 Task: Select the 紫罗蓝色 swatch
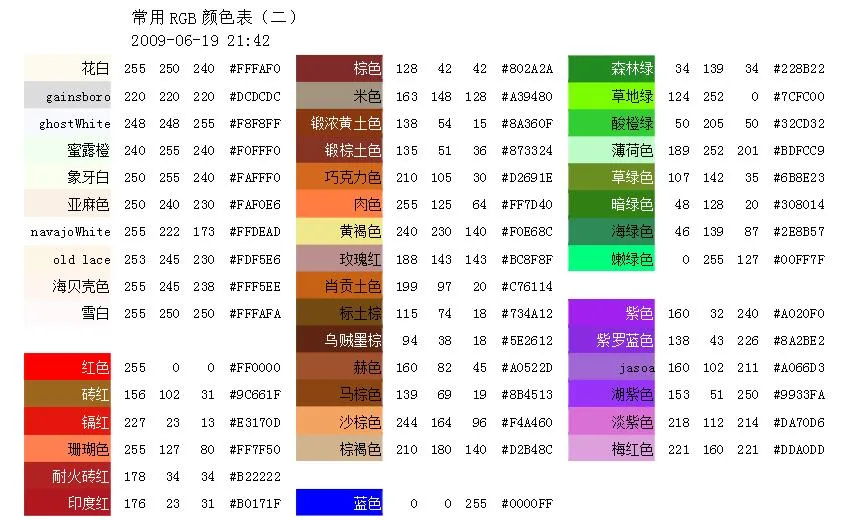611,340
